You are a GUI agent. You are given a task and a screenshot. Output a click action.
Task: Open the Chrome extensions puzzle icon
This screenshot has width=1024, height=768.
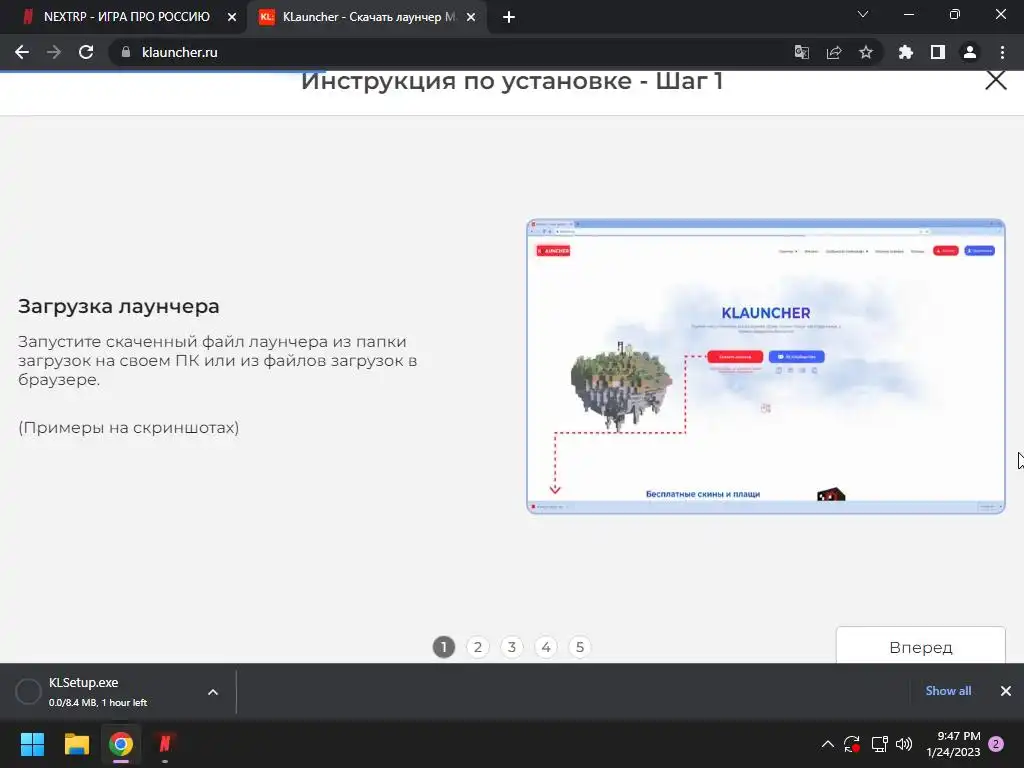click(906, 52)
